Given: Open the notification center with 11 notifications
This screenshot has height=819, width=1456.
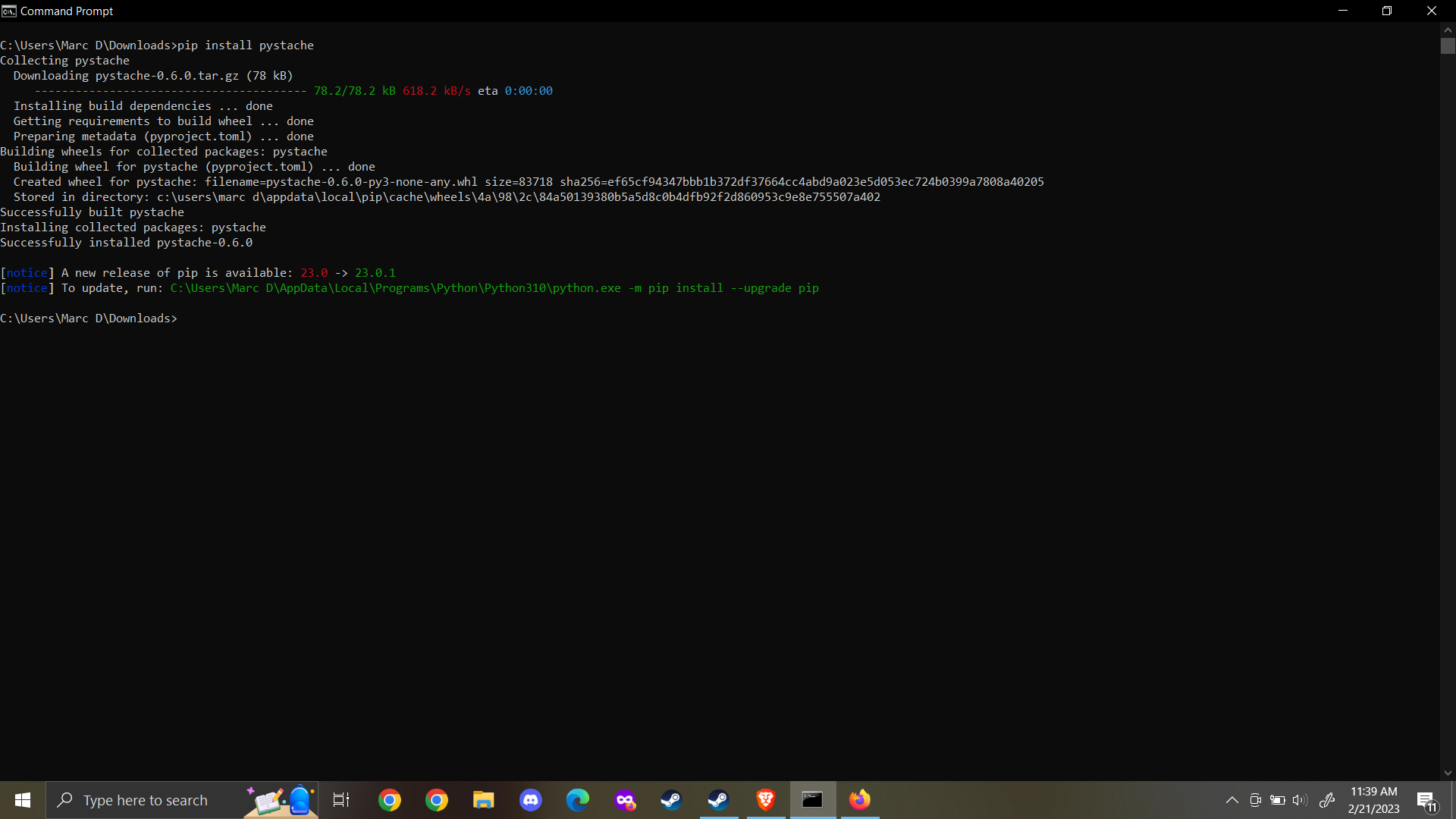Looking at the screenshot, I should (1426, 801).
